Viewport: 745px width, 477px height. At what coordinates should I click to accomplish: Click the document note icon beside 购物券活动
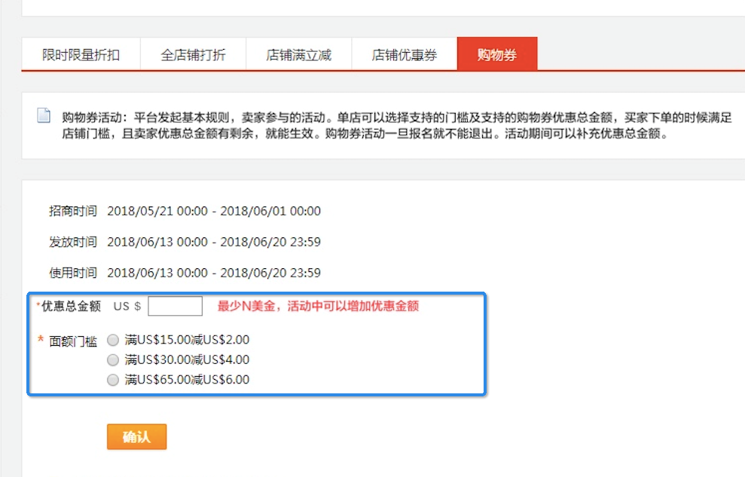(x=44, y=115)
